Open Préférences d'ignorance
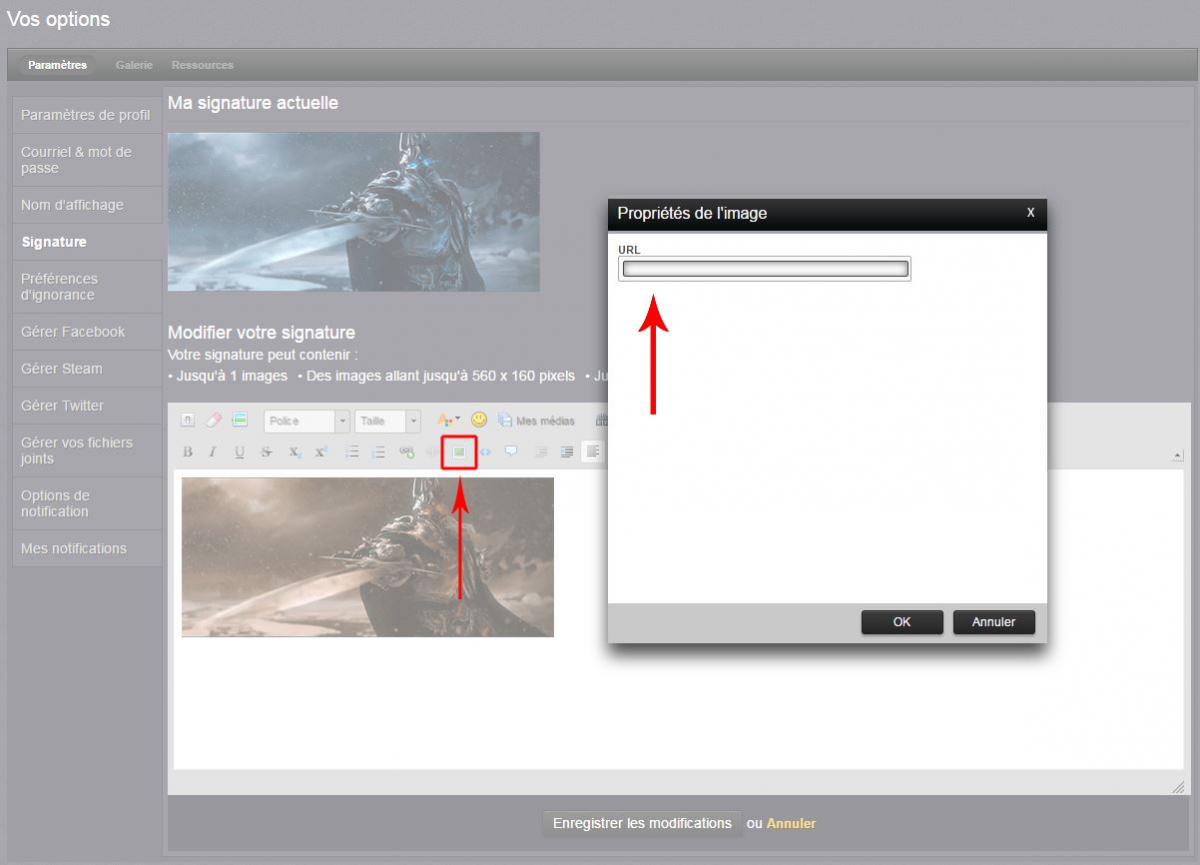Image resolution: width=1200 pixels, height=865 pixels. point(87,287)
